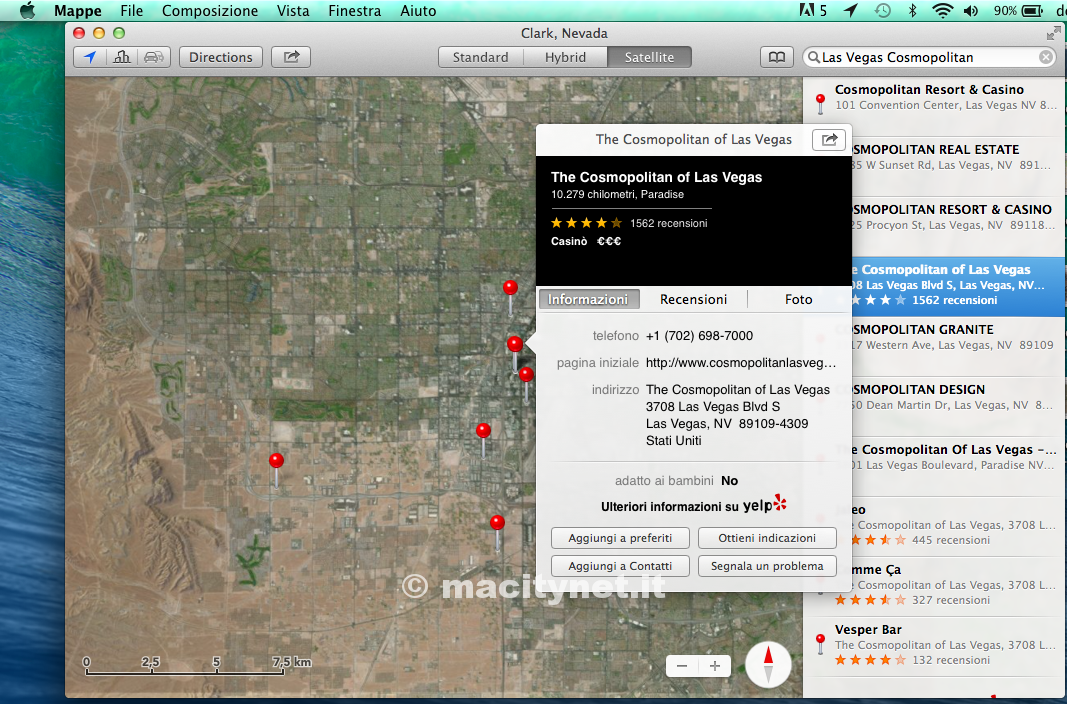This screenshot has height=704, width=1067.
Task: Open the Apple menu
Action: pos(27,10)
